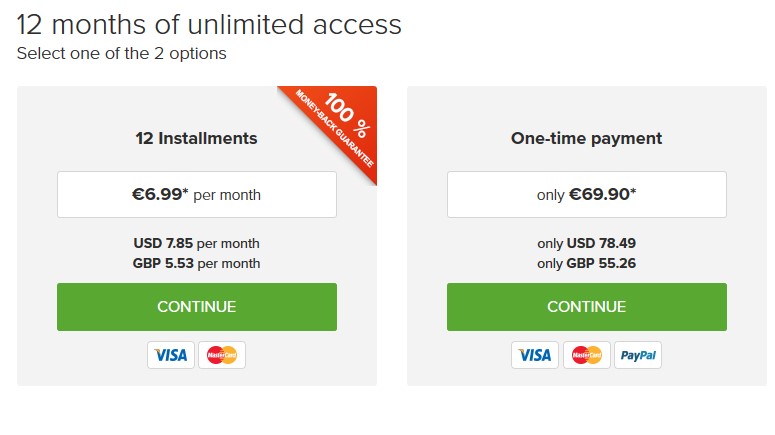Click the 12 Installments card title
This screenshot has width=775, height=435.
[197, 138]
